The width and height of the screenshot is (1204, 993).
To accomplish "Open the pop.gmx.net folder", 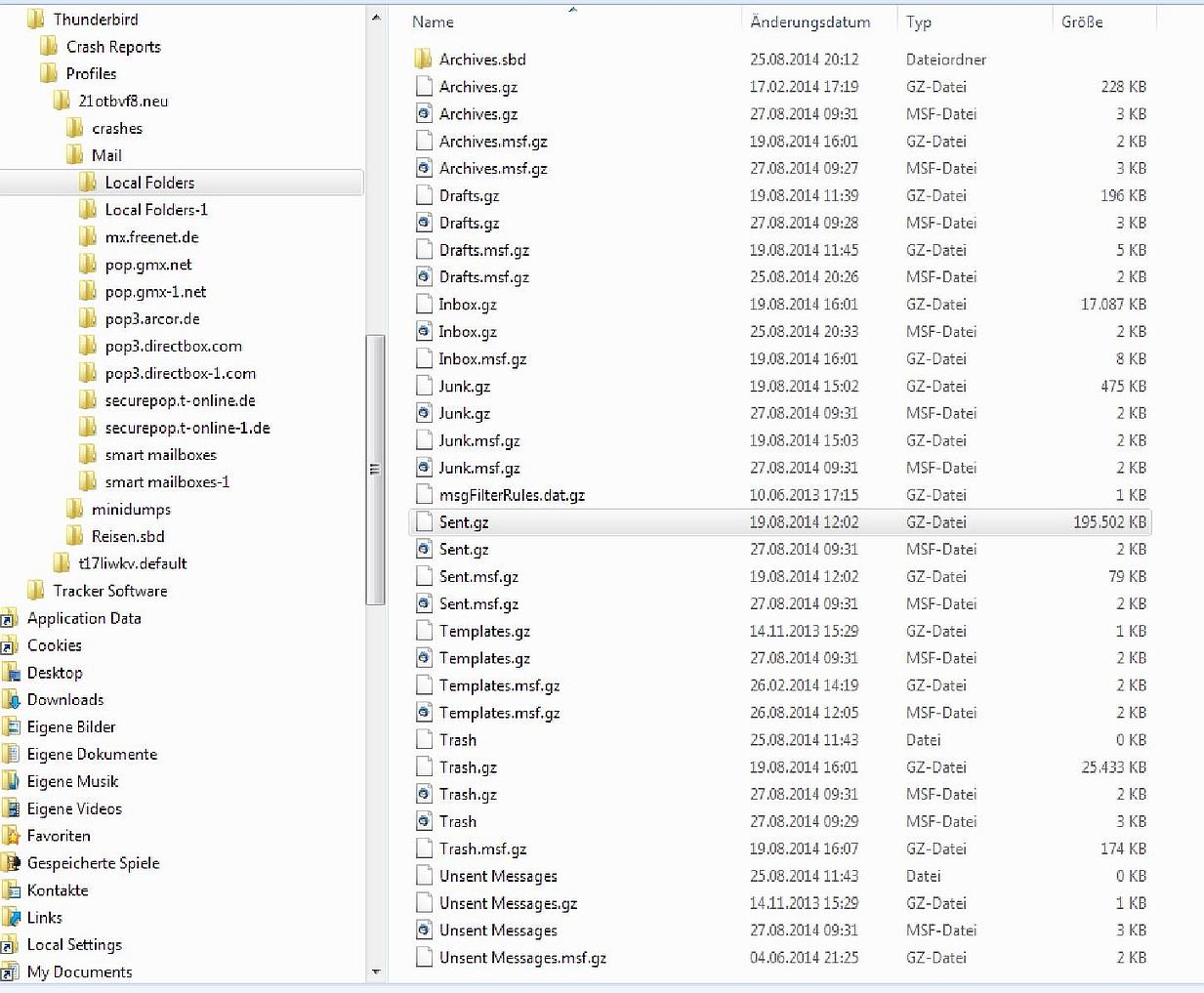I will click(x=148, y=265).
